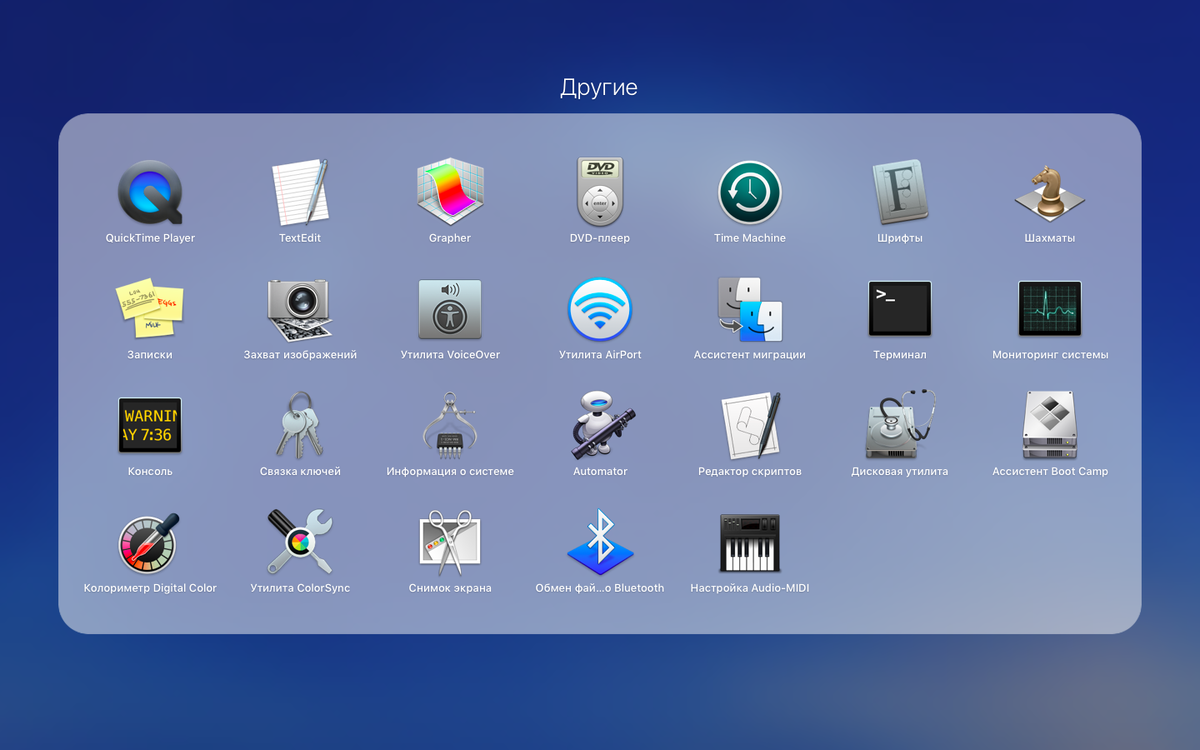Click the 'TextEdit' label text

coord(300,238)
